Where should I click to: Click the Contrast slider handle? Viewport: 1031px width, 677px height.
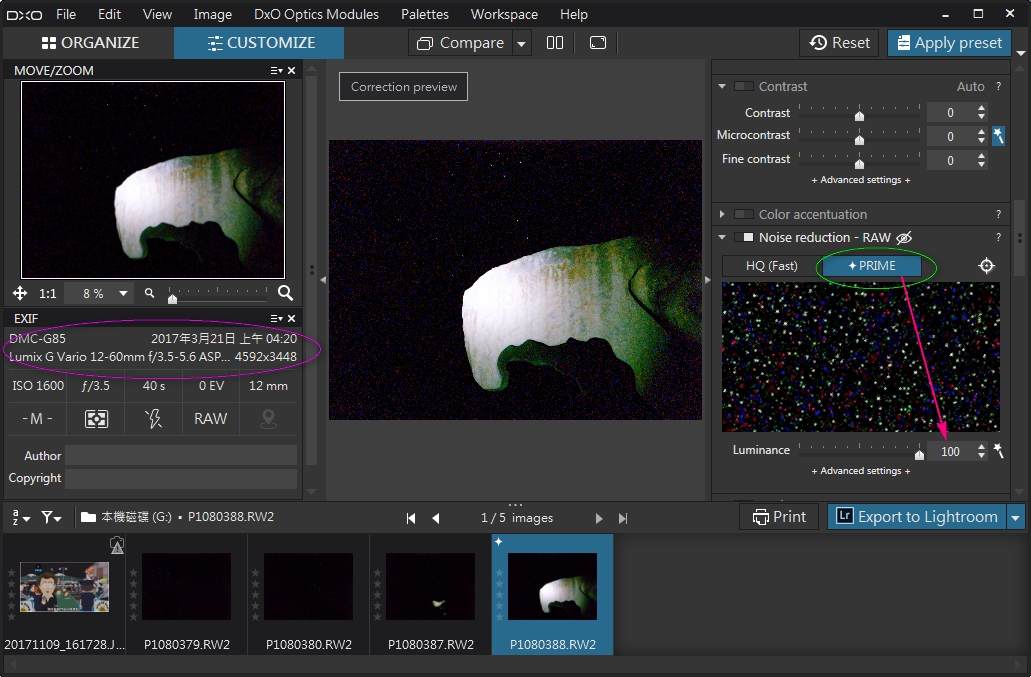(859, 116)
